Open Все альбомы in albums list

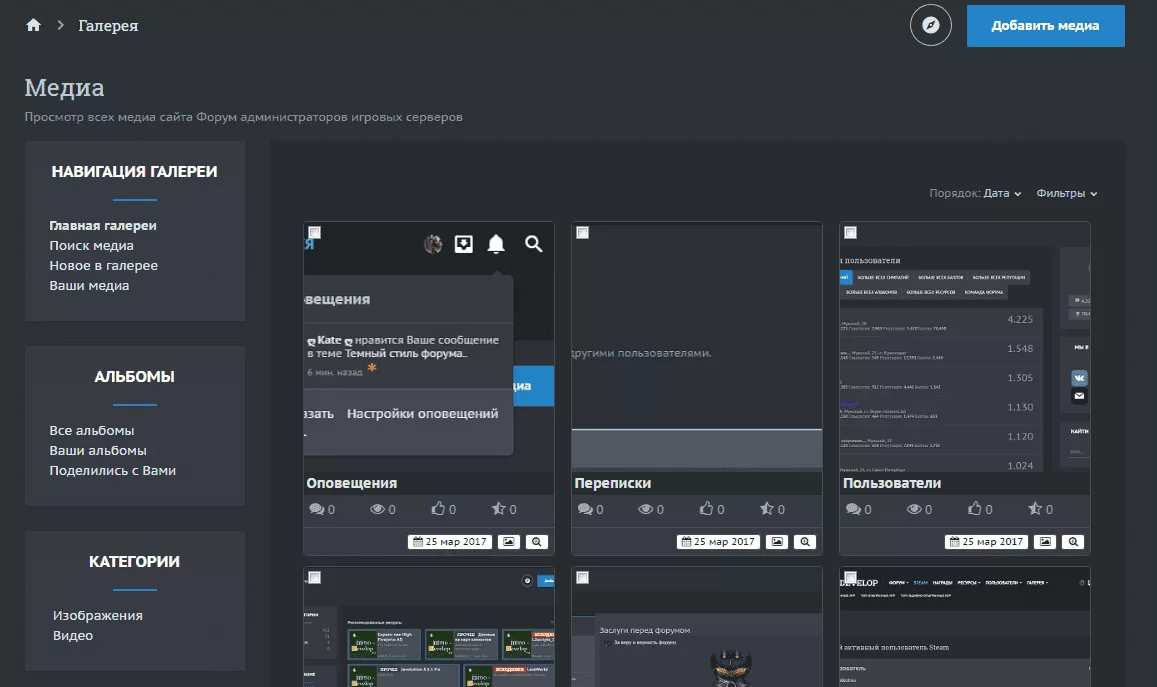(91, 430)
